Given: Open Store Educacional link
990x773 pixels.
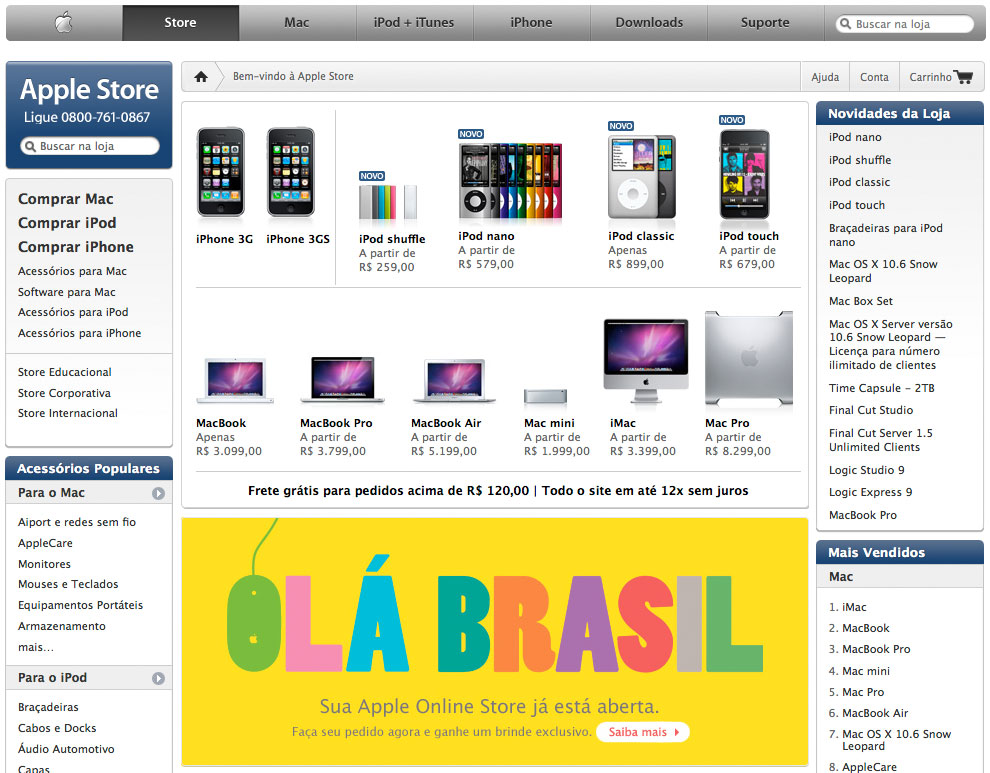Looking at the screenshot, I should point(64,372).
